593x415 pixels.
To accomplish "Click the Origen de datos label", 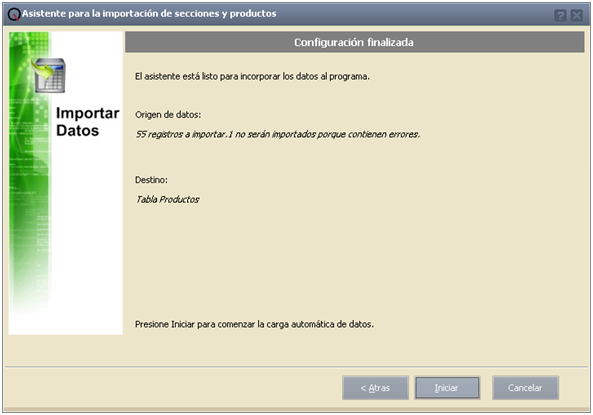I will coord(168,115).
